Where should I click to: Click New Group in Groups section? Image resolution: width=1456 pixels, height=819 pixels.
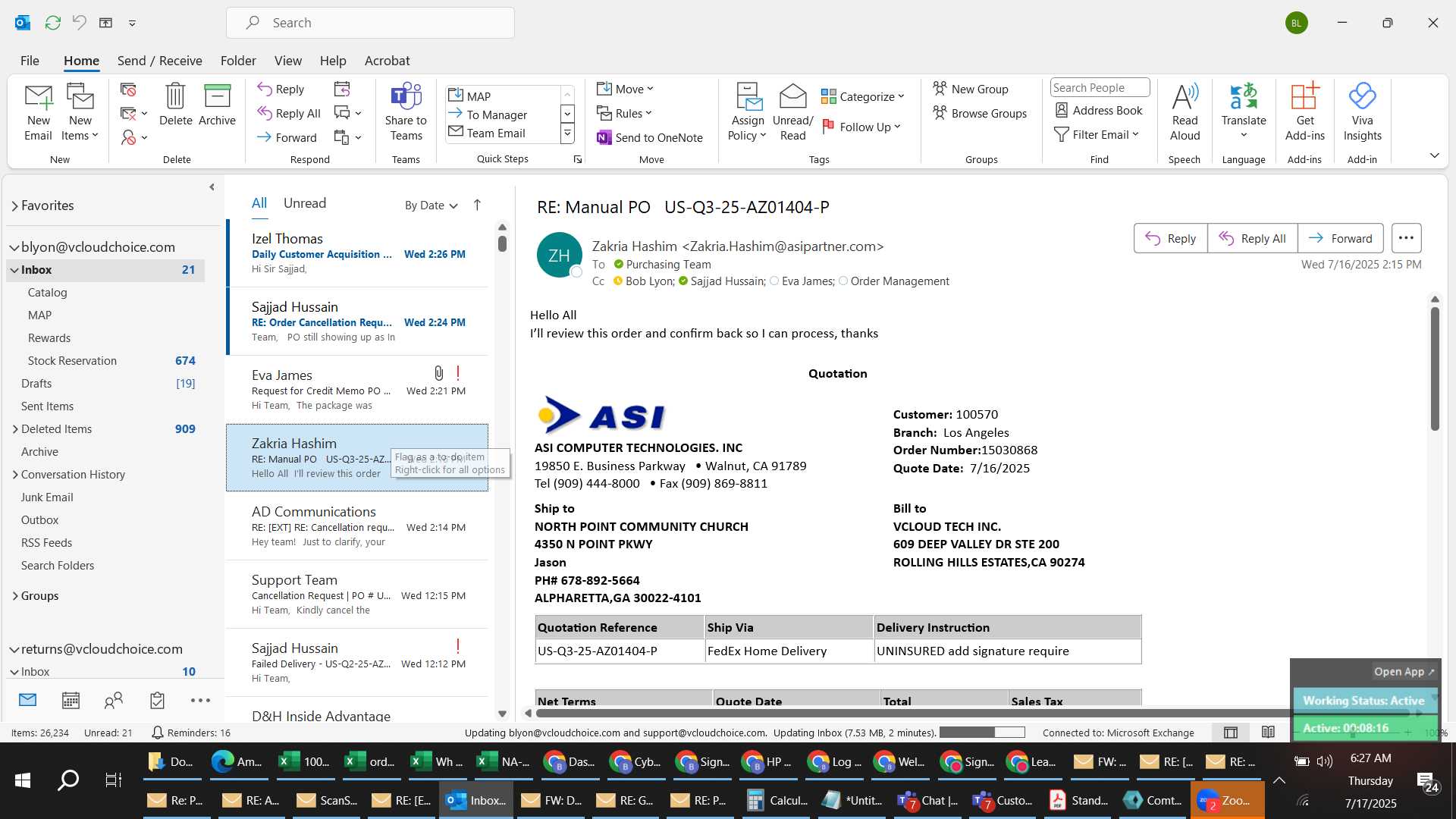coord(970,89)
